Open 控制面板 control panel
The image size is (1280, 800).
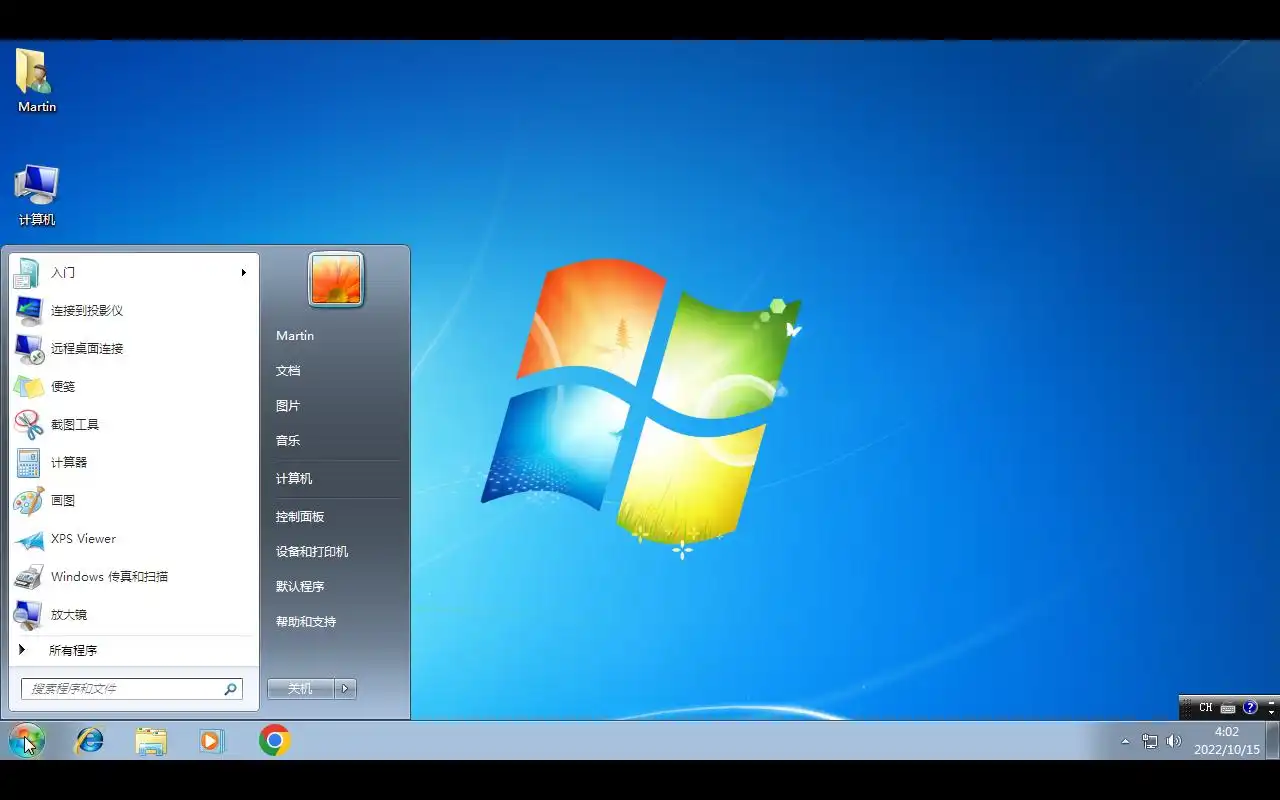coord(300,516)
